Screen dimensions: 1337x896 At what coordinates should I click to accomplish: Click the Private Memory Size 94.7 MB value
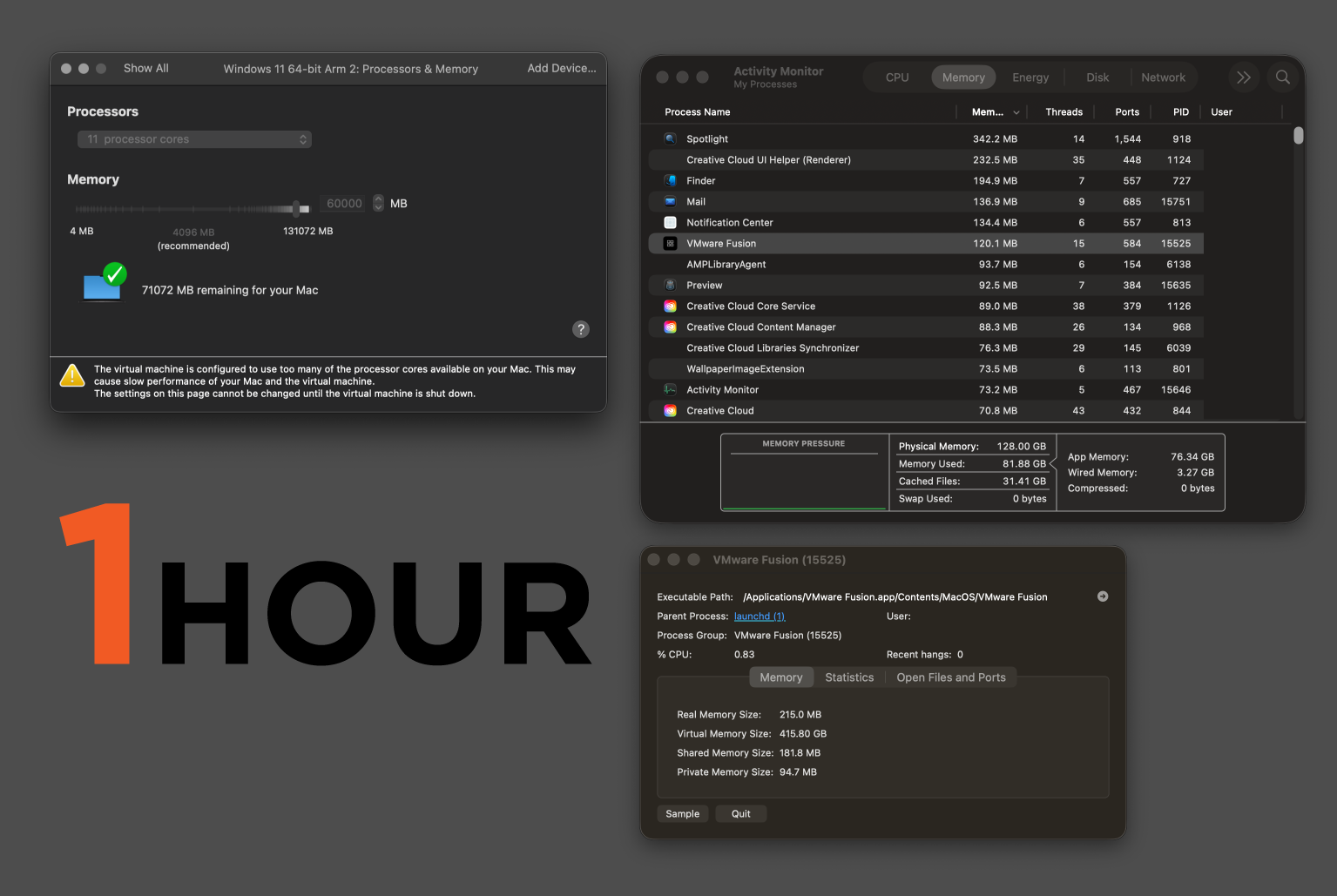798,772
